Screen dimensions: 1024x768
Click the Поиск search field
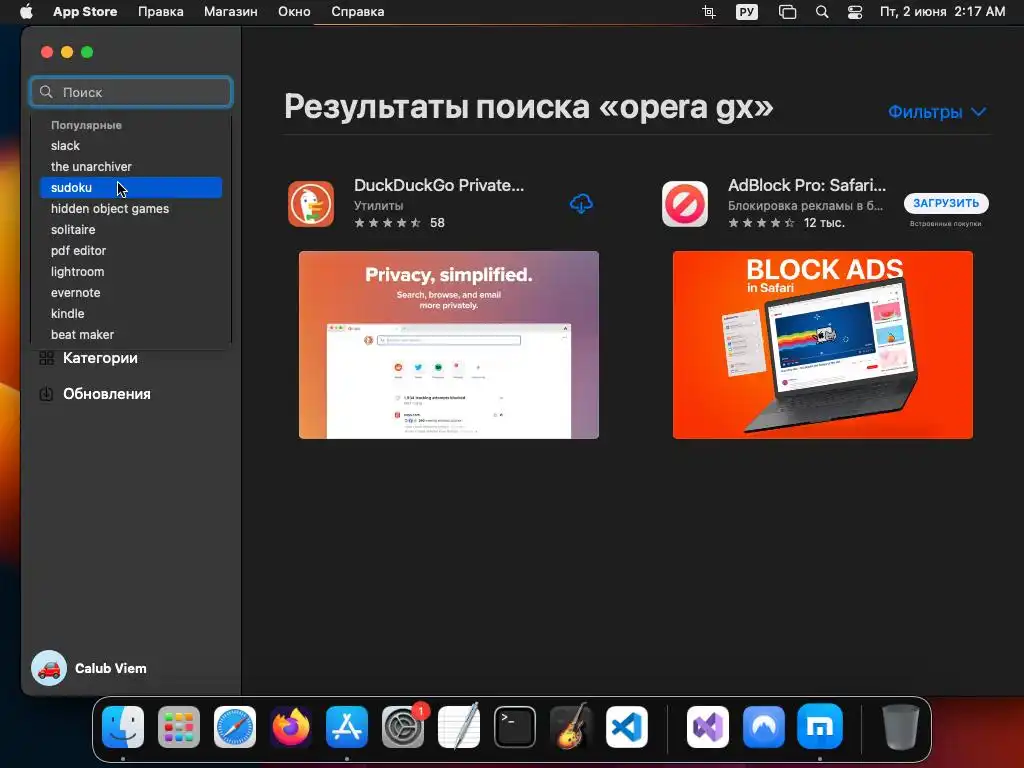131,92
